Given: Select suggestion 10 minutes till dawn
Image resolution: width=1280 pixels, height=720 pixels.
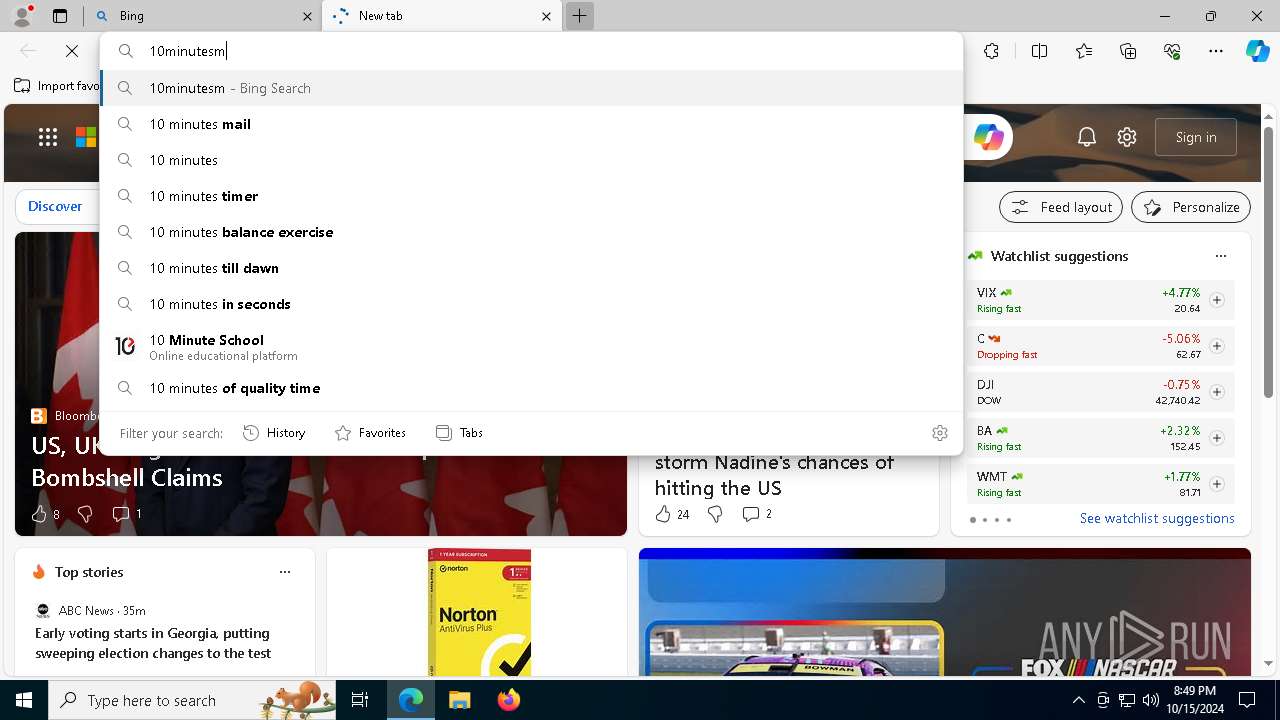Looking at the screenshot, I should tap(531, 268).
